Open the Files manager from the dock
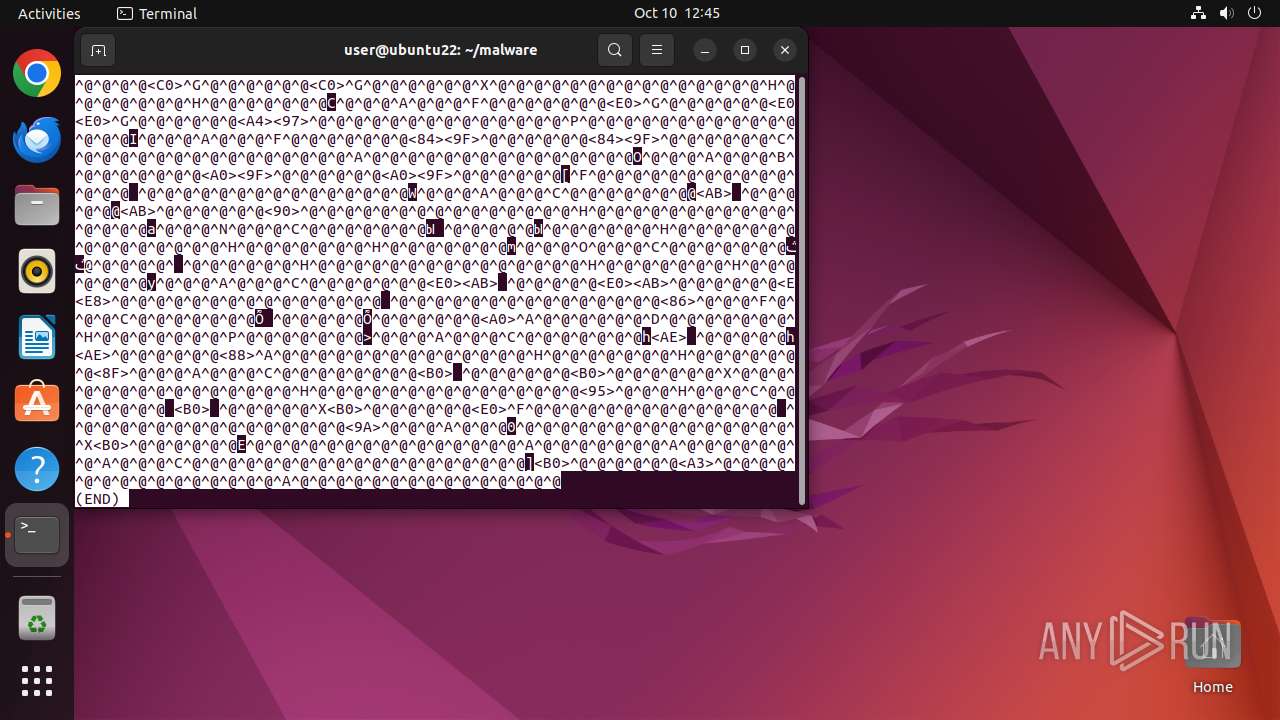Screen dimensions: 1280x720 tap(37, 205)
